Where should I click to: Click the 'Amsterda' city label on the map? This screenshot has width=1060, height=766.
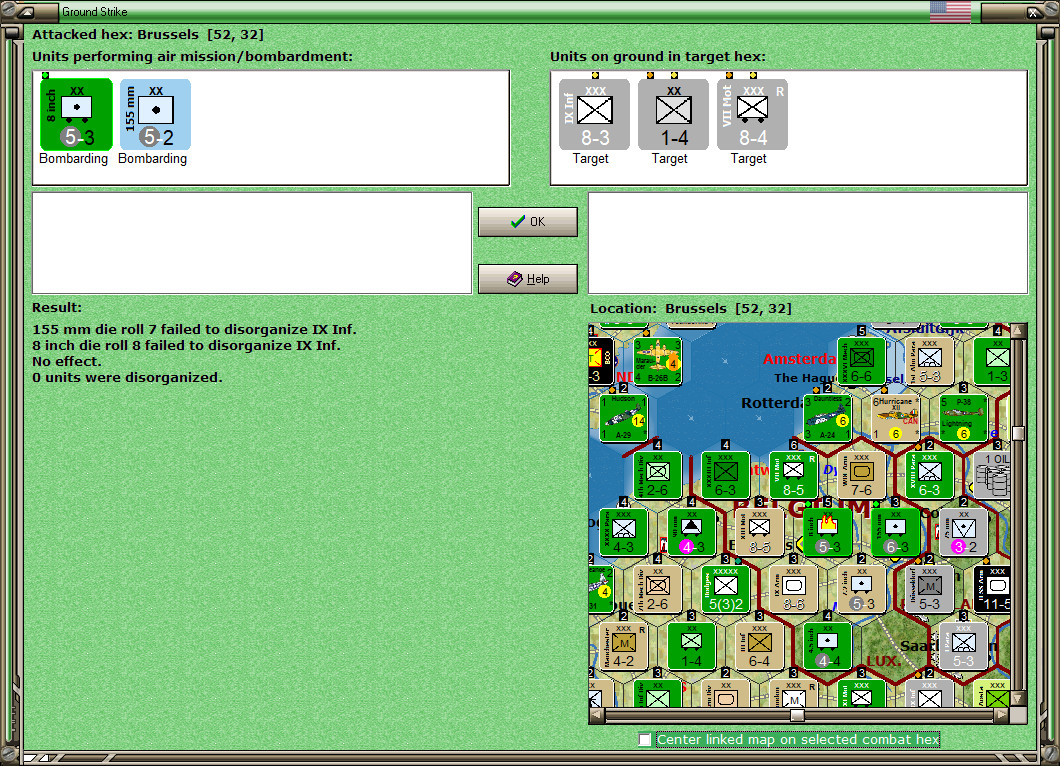[x=800, y=359]
